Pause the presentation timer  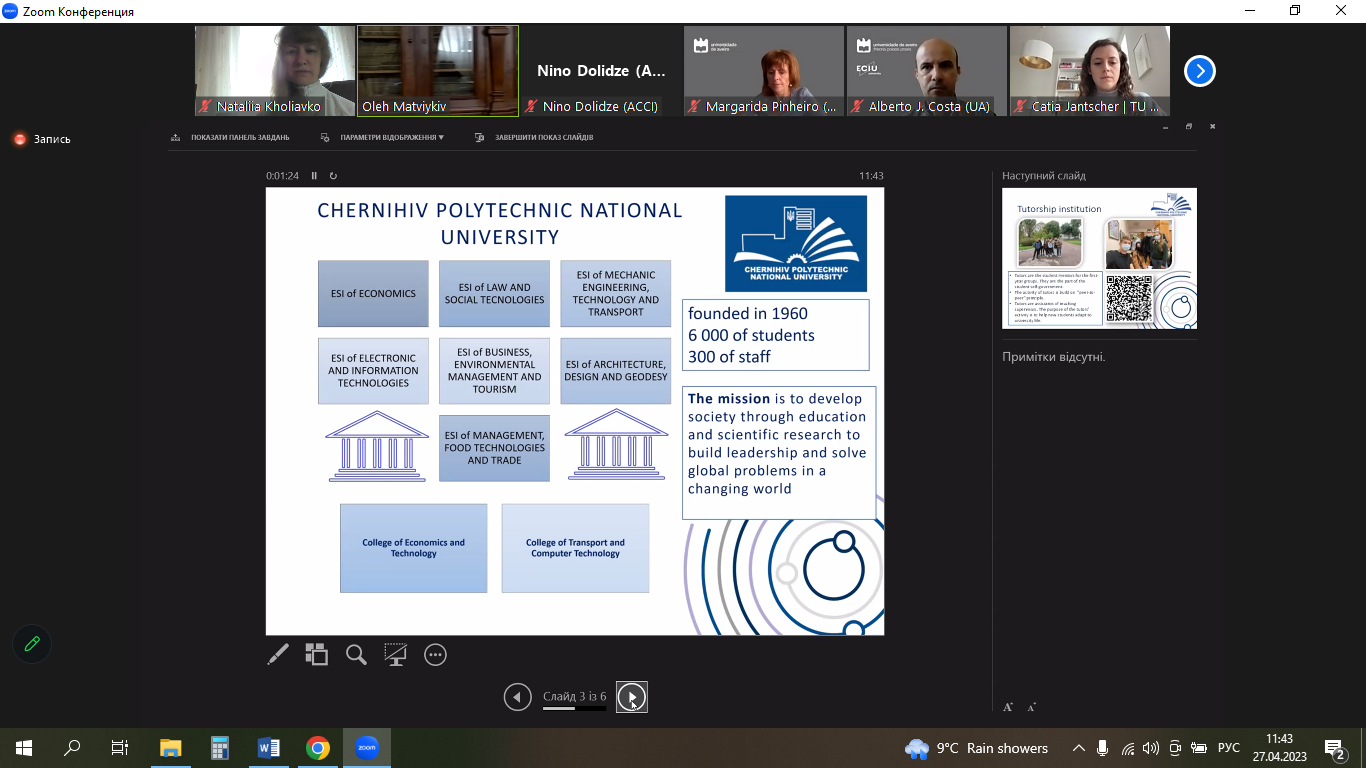pyautogui.click(x=314, y=176)
